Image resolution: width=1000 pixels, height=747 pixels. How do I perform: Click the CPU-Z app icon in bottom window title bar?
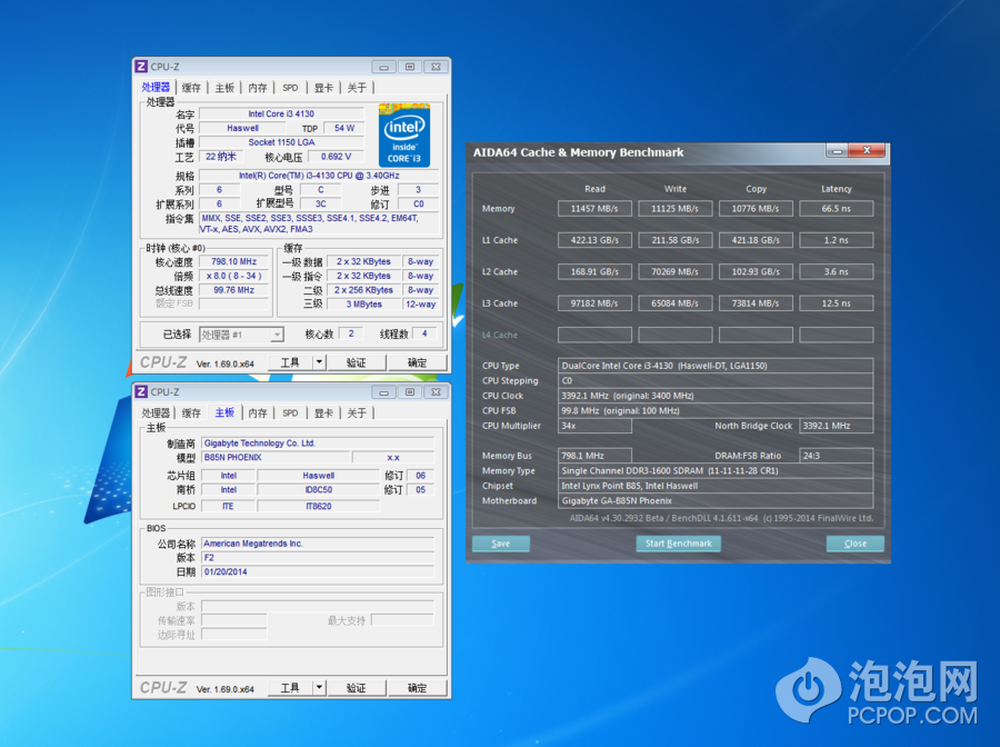[x=142, y=392]
